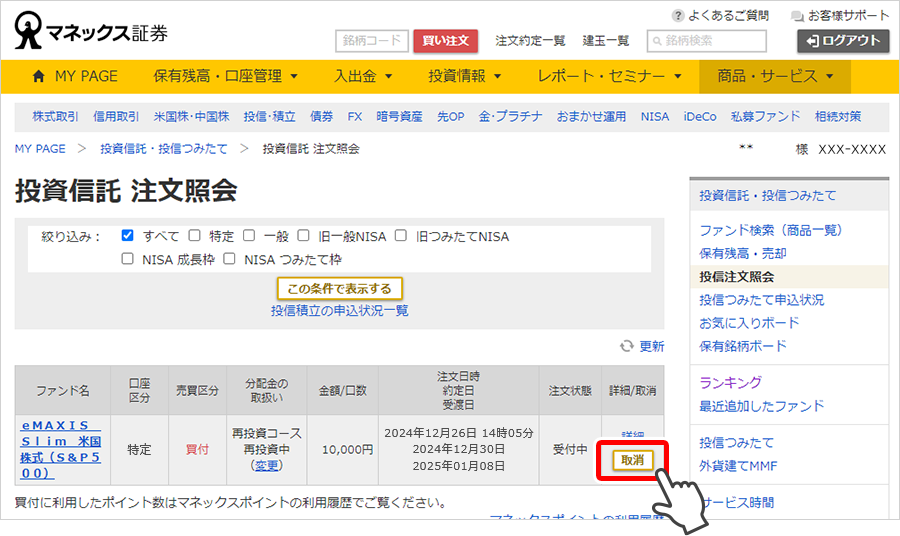Open the 債券 sub-menu item
This screenshot has height=536, width=900.
pos(321,116)
